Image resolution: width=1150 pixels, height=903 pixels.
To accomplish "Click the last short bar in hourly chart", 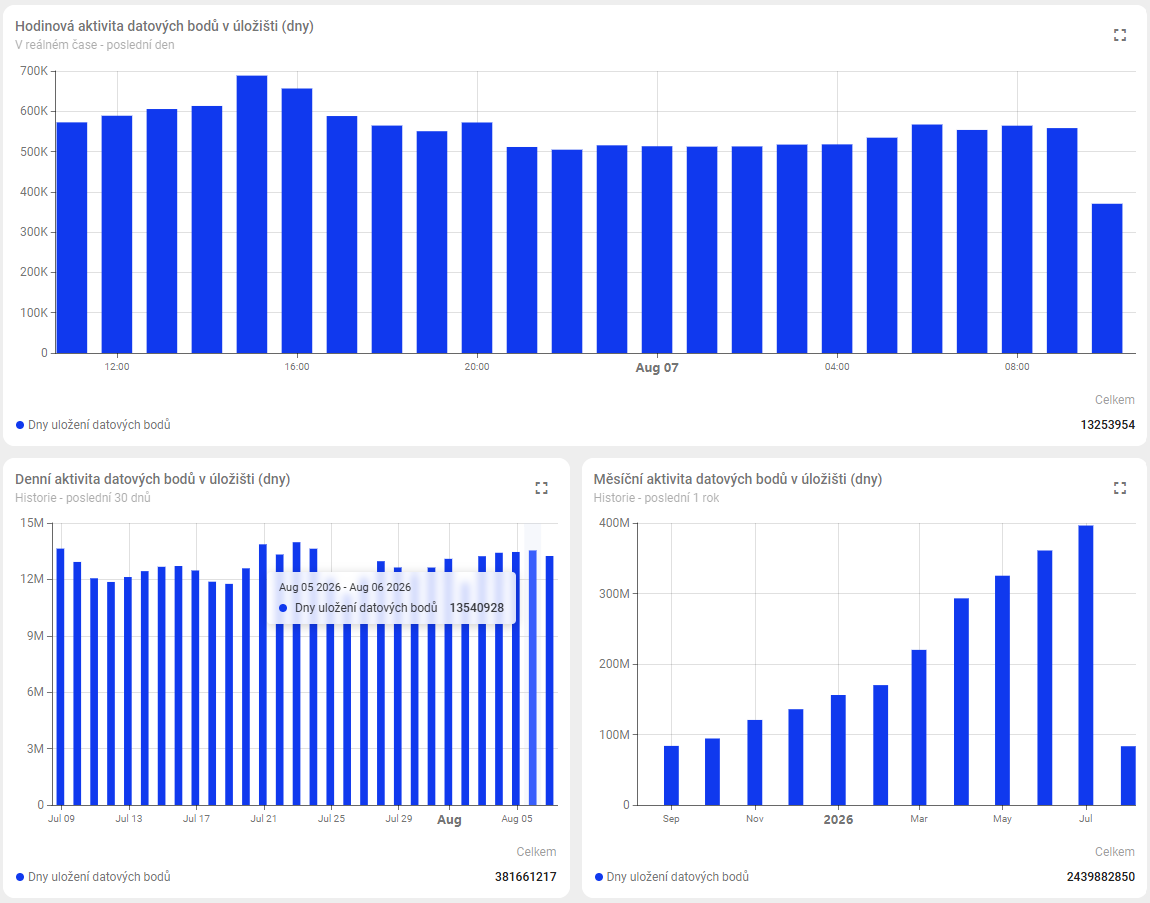I will click(x=1107, y=279).
